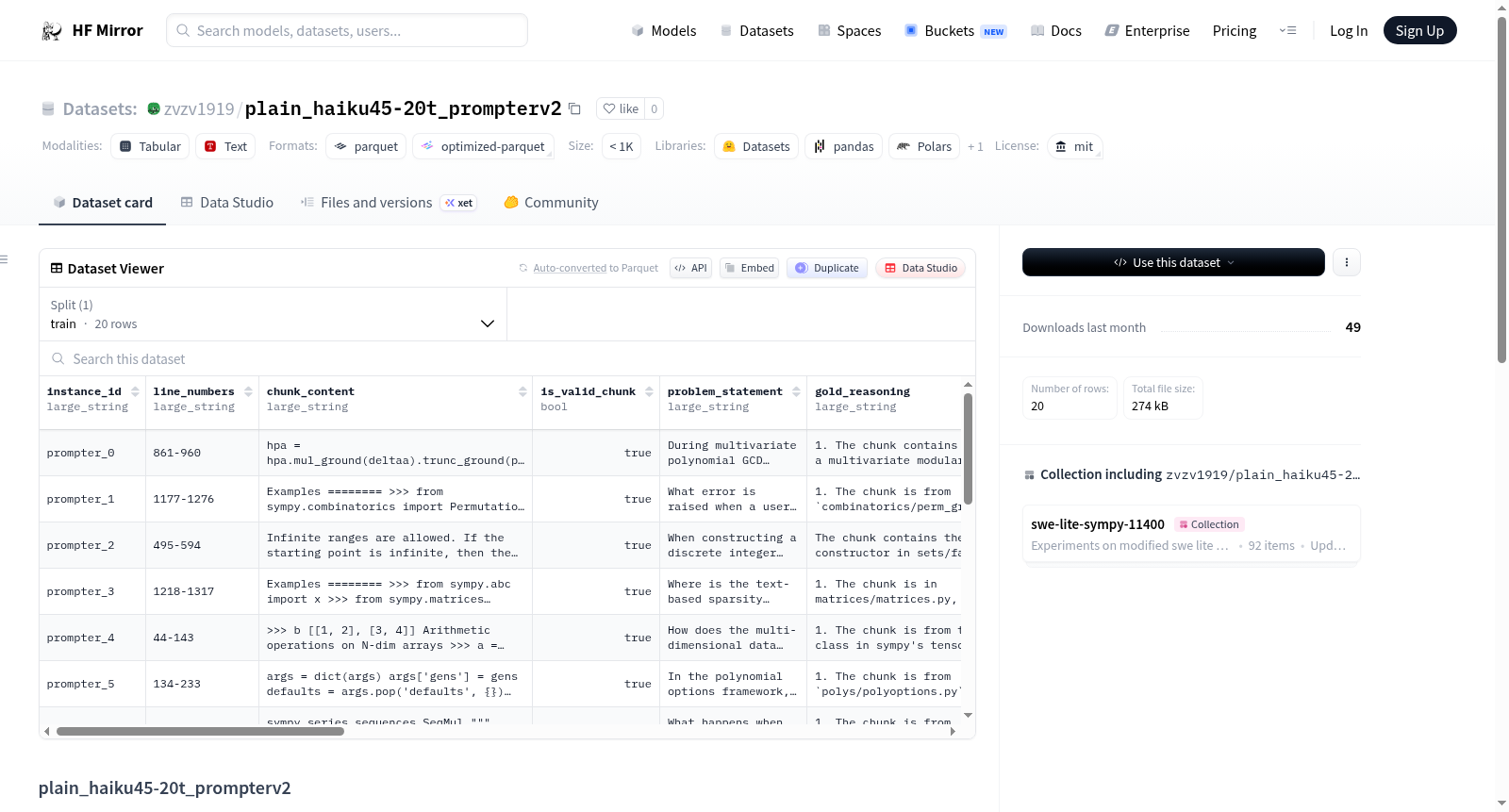Click the mit license tag
Viewport: 1509px width, 812px height.
click(x=1074, y=146)
